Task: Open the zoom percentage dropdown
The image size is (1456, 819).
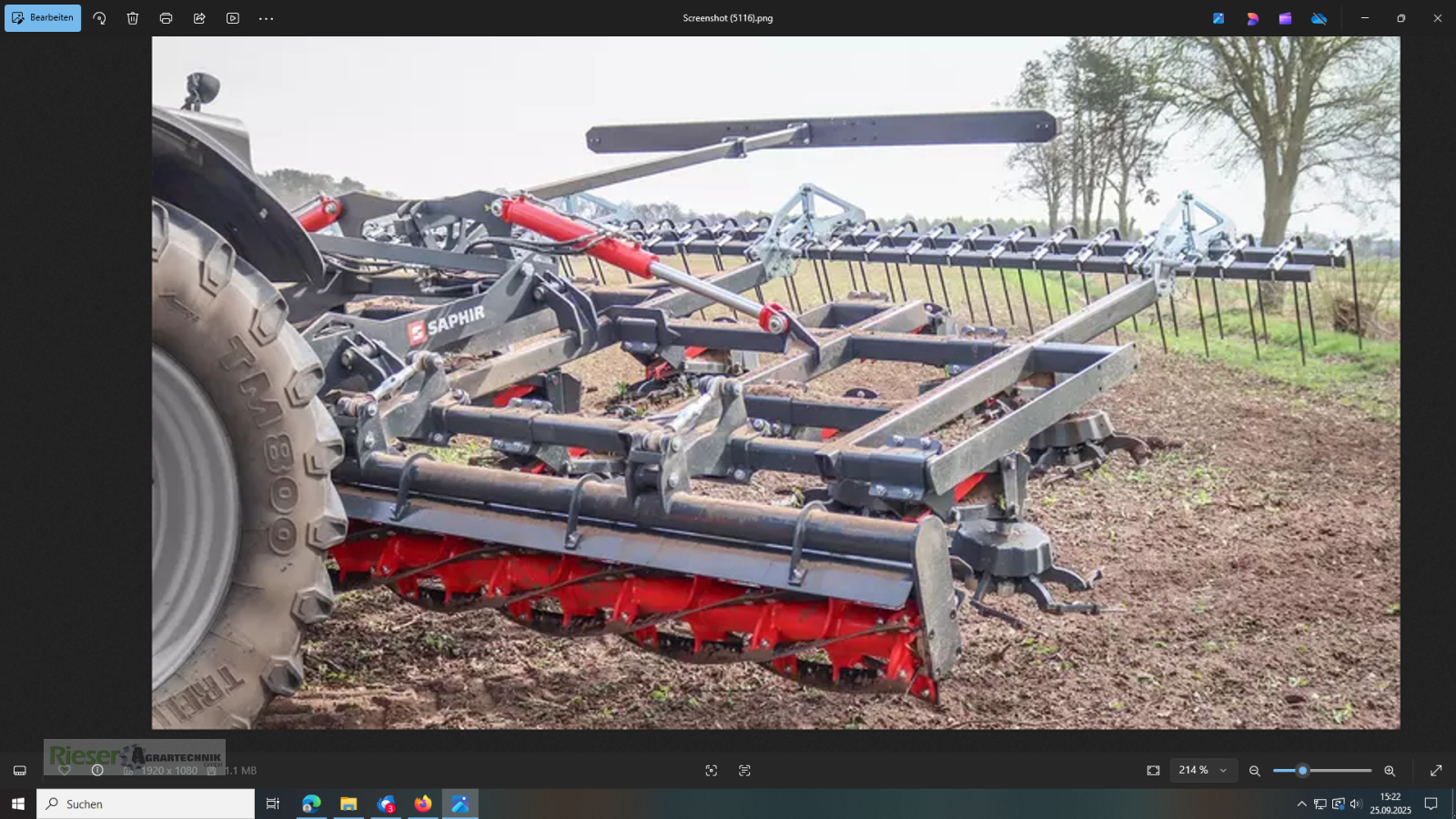Action: click(x=1203, y=770)
